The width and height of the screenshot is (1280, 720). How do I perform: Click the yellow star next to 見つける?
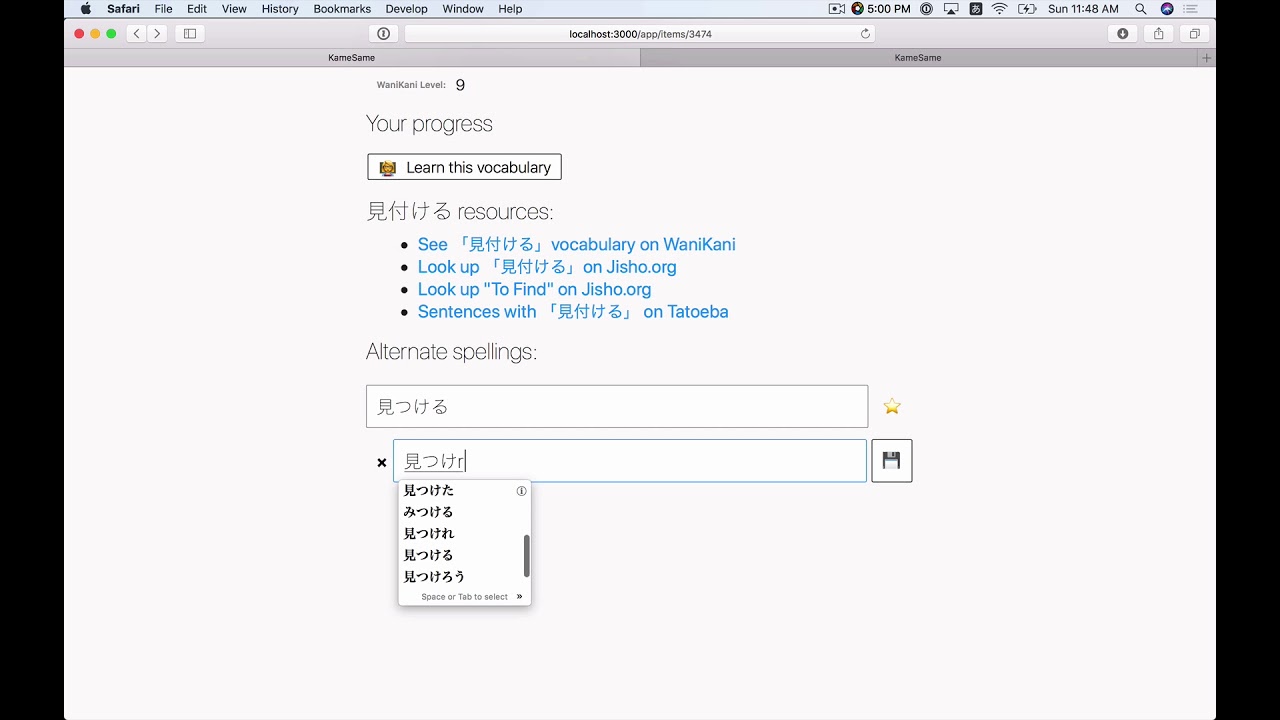(892, 406)
